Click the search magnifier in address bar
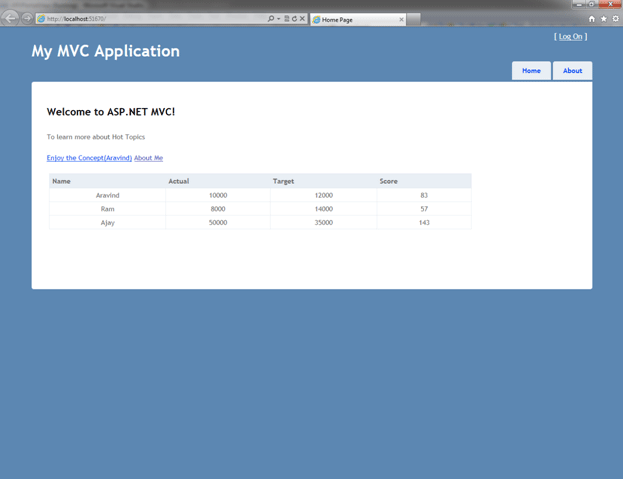 click(271, 19)
